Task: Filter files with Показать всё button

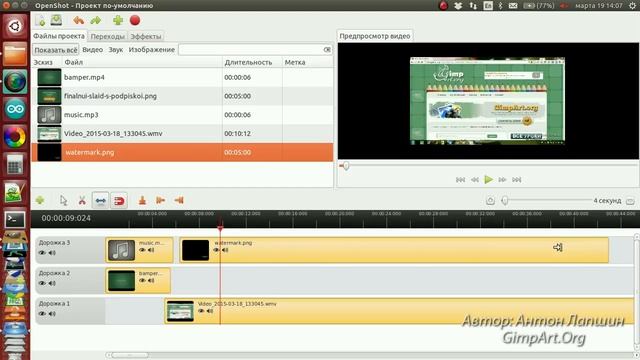Action: (x=56, y=50)
